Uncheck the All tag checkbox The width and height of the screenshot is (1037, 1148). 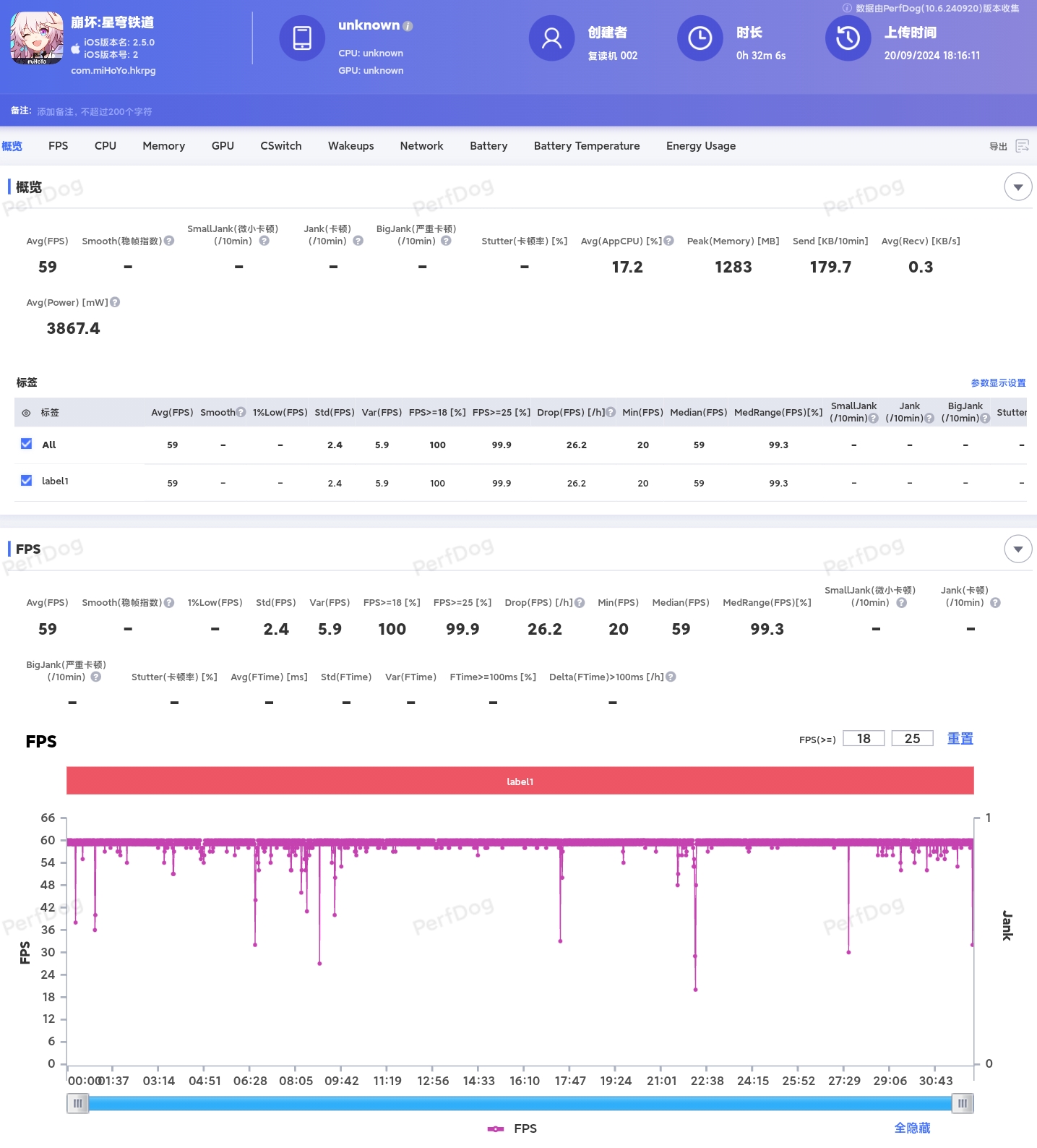click(x=27, y=444)
